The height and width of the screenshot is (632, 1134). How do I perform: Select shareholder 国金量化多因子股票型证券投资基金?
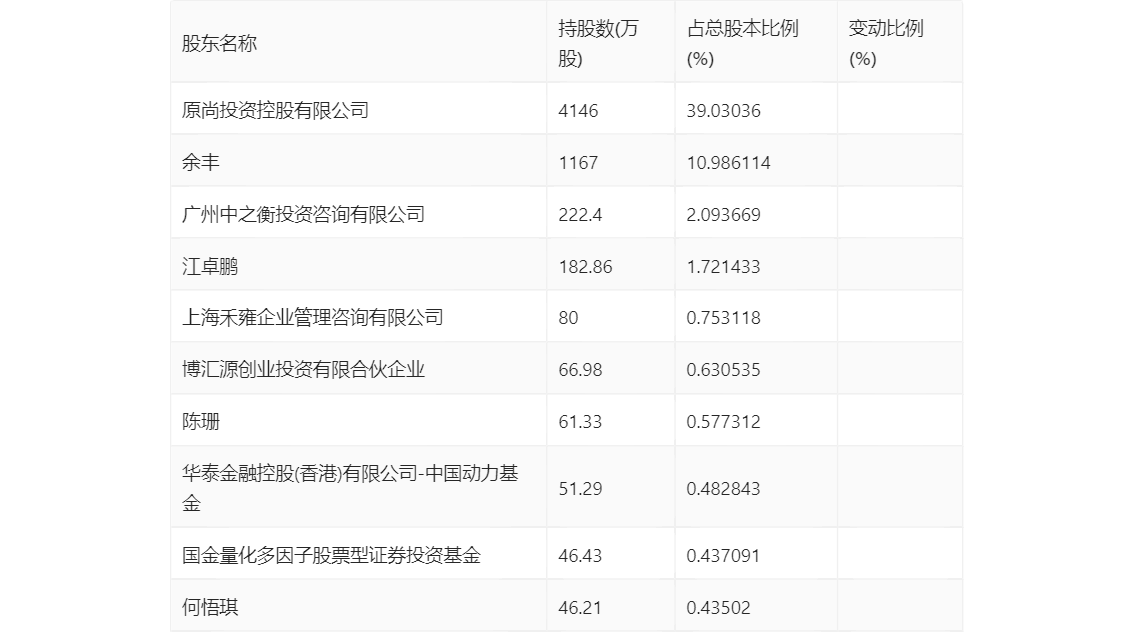[x=331, y=555]
